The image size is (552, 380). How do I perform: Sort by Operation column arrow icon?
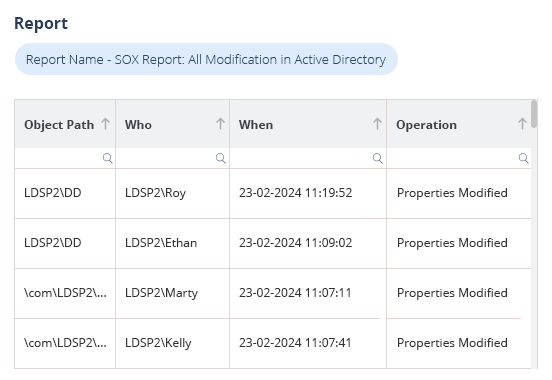tap(522, 124)
